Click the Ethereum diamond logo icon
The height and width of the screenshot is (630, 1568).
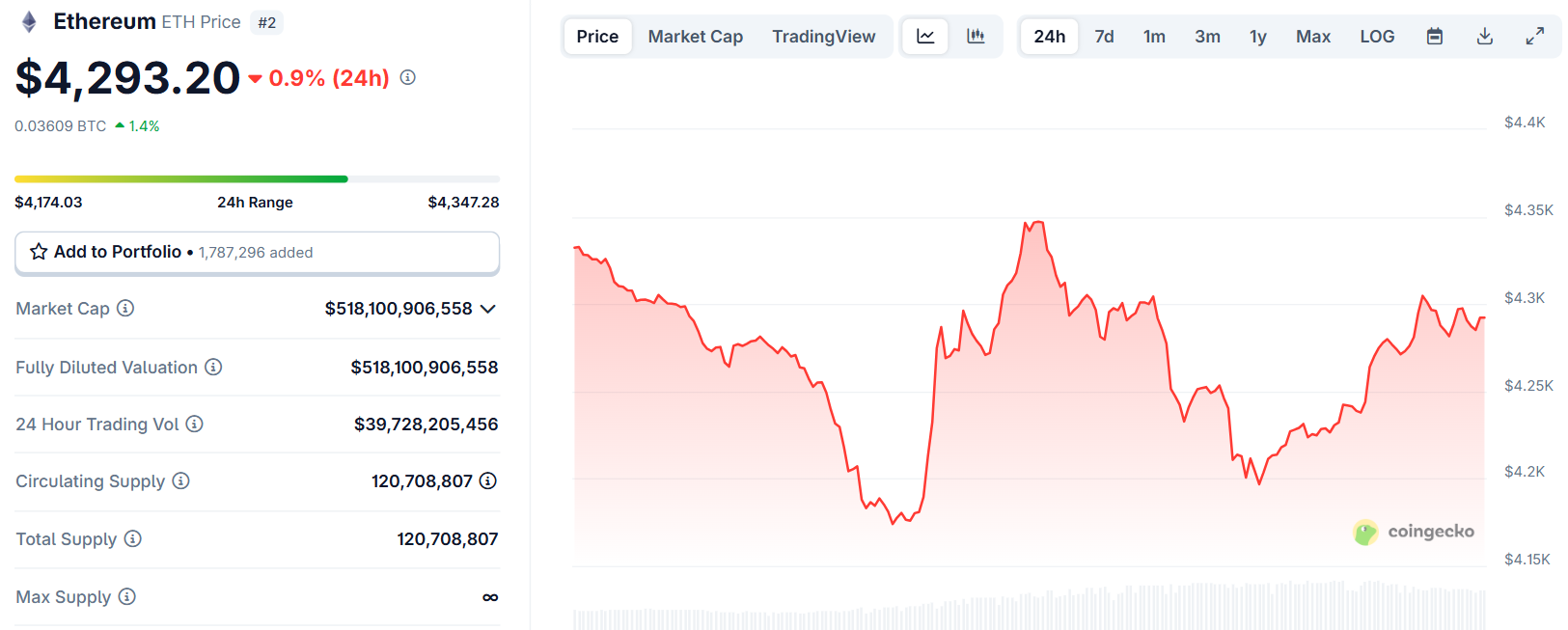pos(29,21)
